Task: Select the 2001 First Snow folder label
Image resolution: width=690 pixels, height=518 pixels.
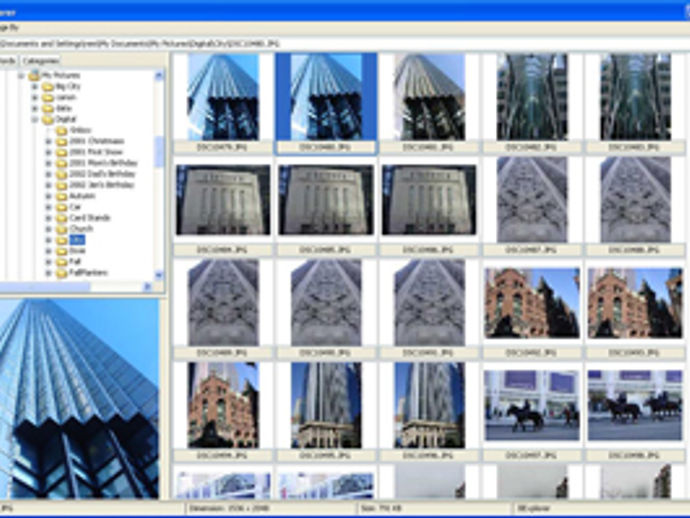Action: click(96, 152)
